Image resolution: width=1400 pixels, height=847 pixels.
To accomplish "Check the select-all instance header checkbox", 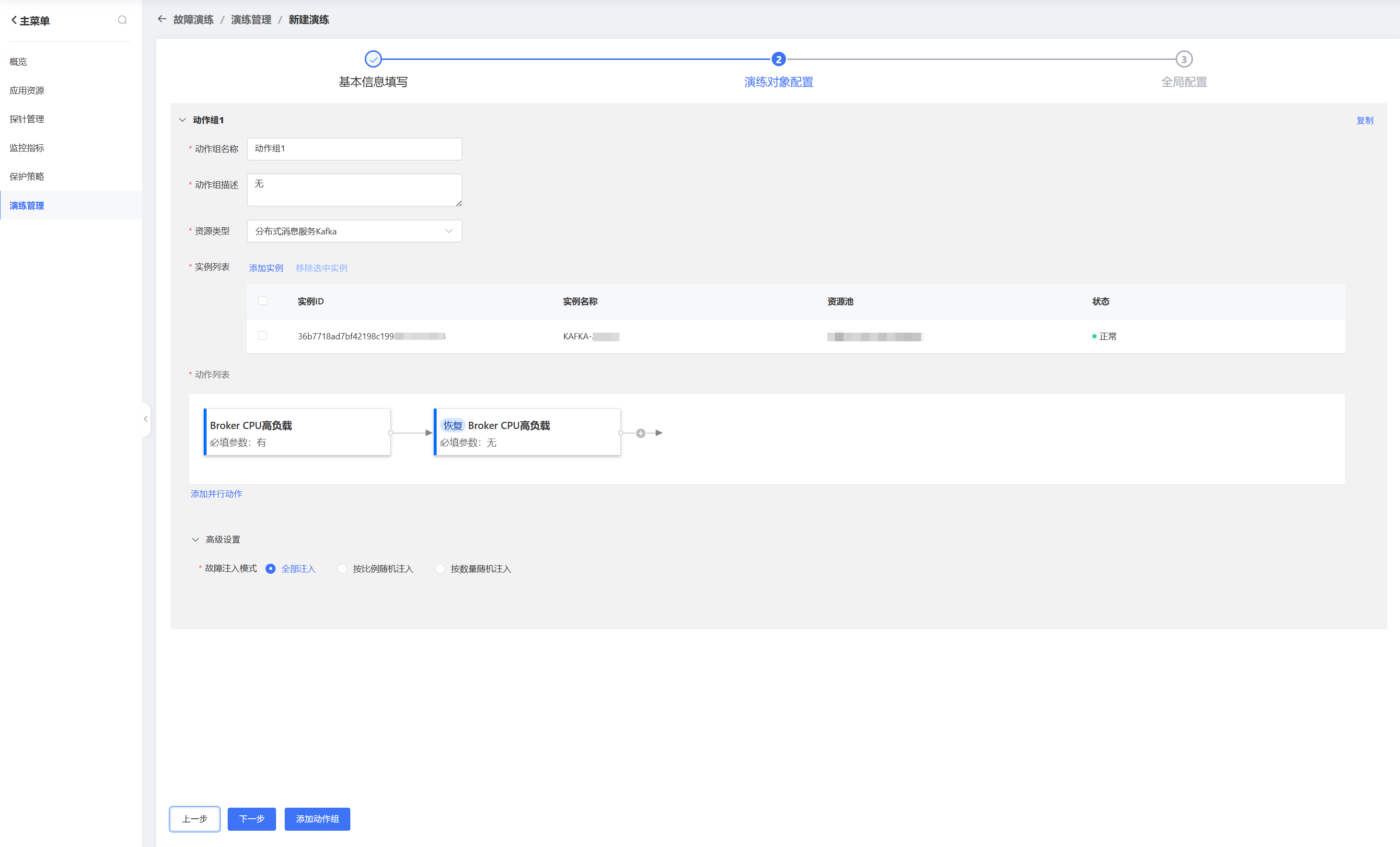I will click(x=263, y=301).
